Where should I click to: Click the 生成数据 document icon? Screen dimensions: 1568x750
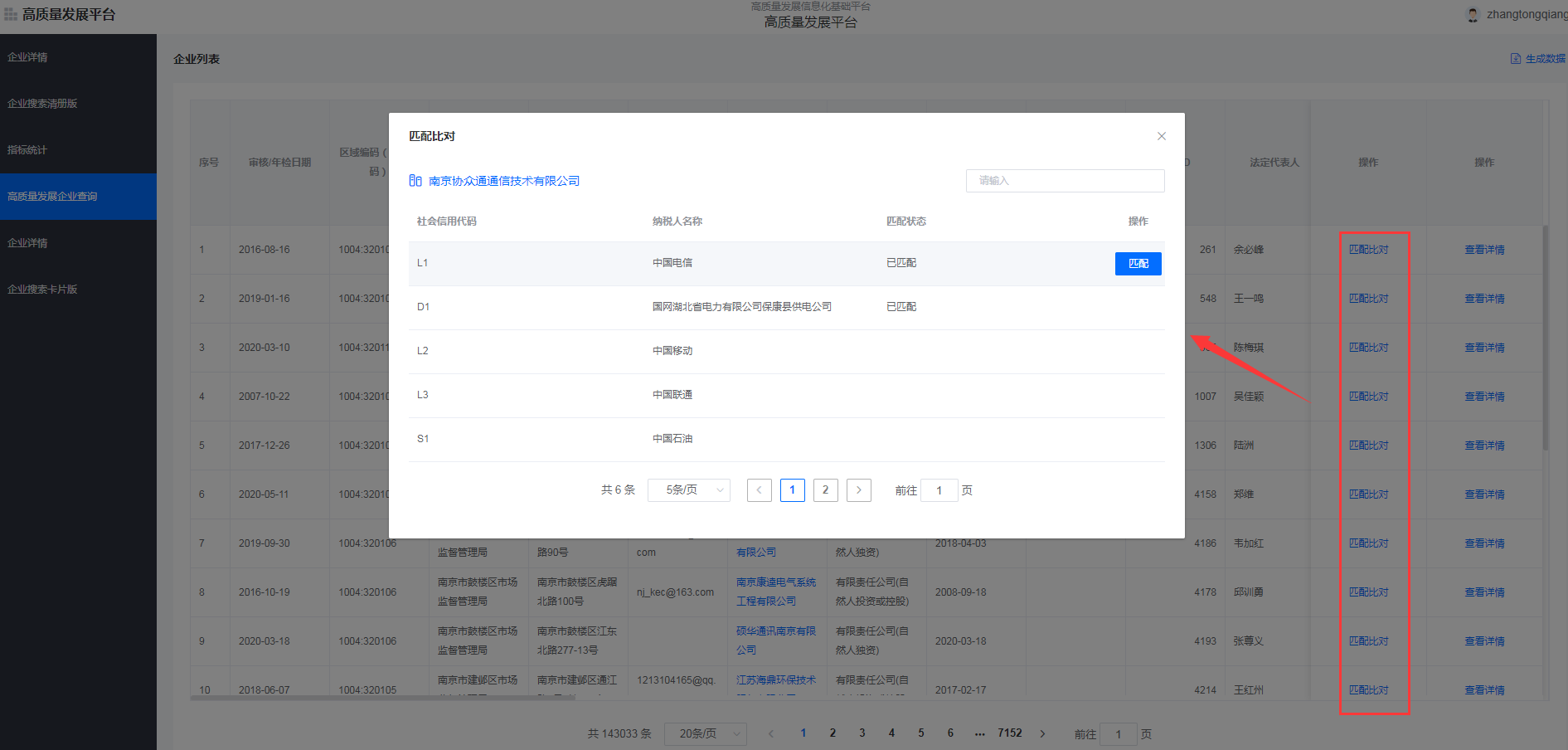point(1516,59)
